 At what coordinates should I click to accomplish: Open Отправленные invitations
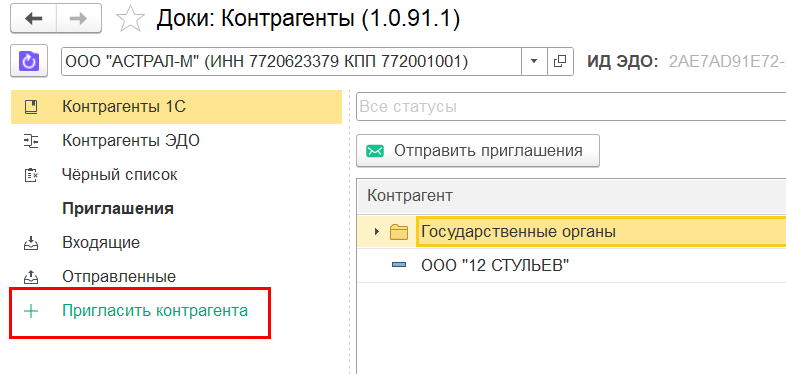[x=119, y=277]
